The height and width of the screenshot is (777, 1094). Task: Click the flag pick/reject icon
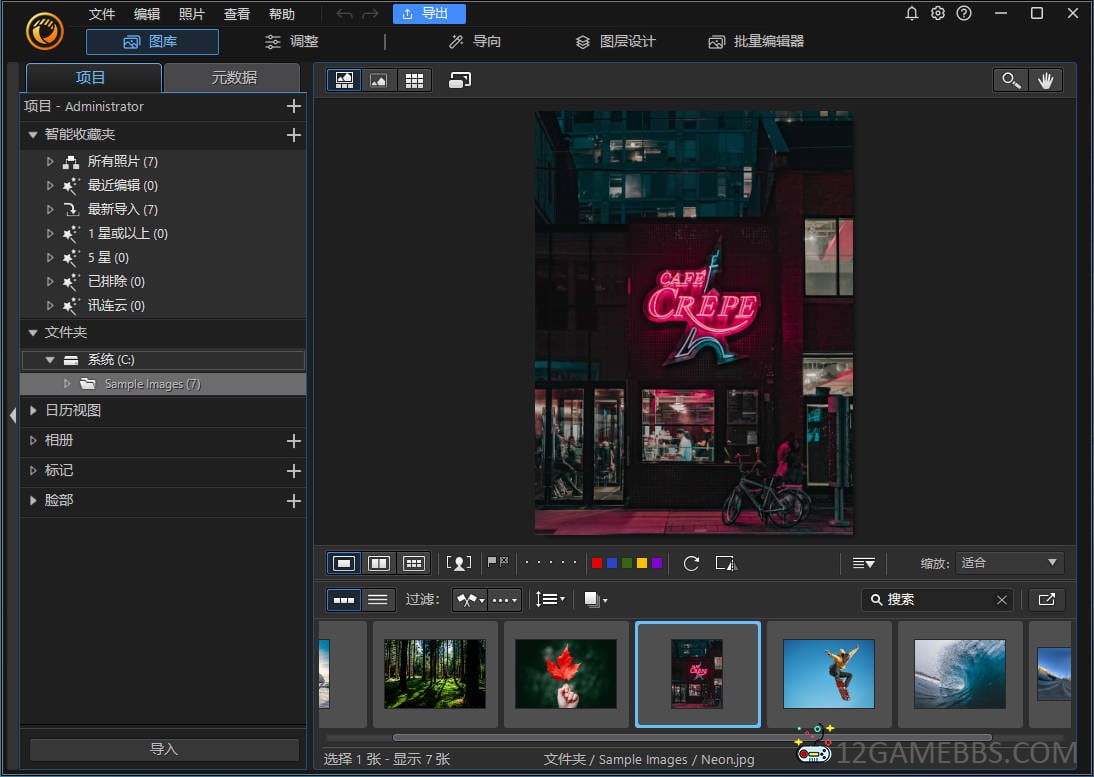point(497,561)
